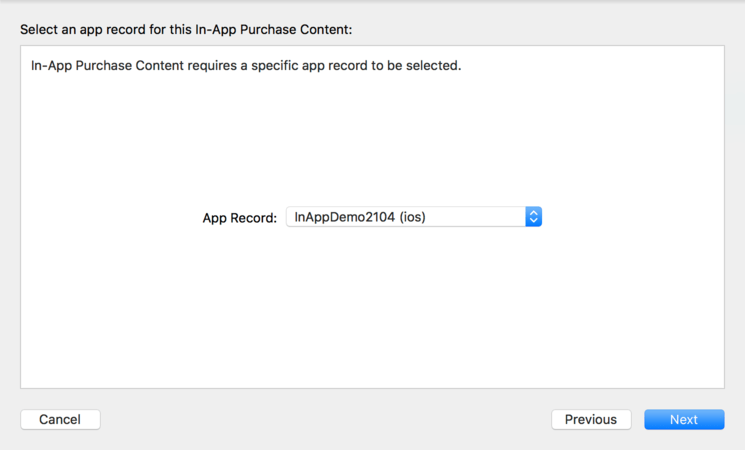745x450 pixels.
Task: Click the Next button
Action: 684,419
